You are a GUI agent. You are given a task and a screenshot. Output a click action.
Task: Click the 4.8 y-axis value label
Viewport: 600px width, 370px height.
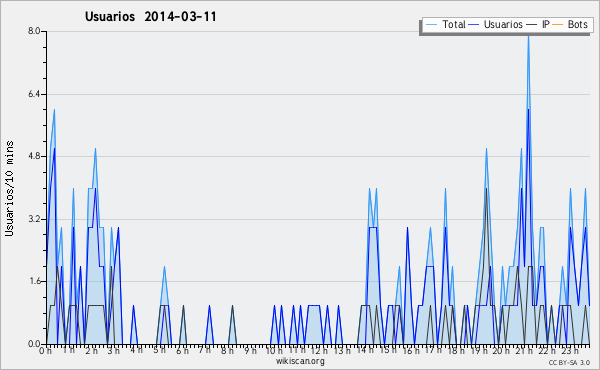[x=34, y=156]
